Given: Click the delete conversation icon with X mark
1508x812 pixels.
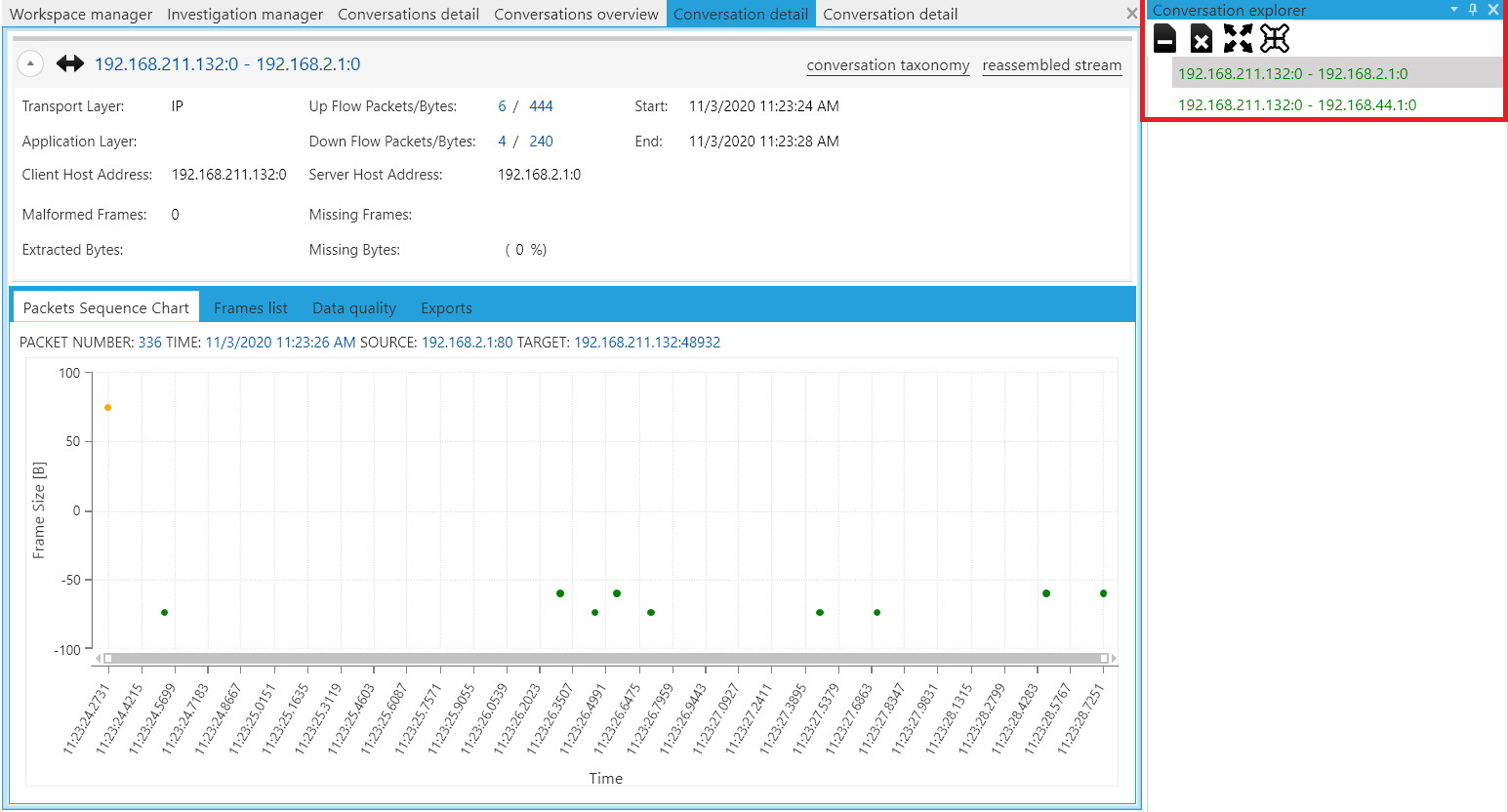Looking at the screenshot, I should click(x=1202, y=39).
